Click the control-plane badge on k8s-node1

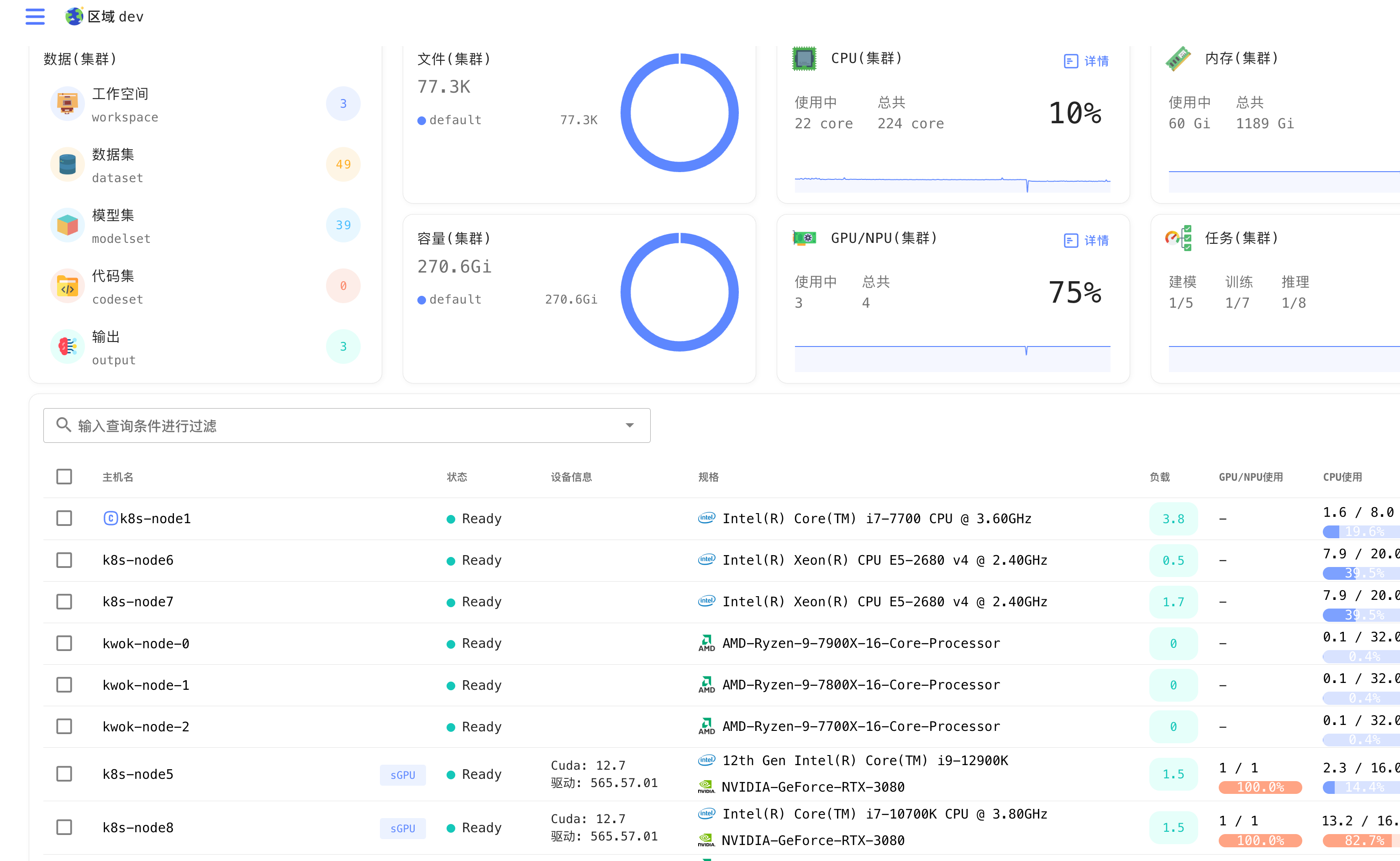[x=110, y=518]
